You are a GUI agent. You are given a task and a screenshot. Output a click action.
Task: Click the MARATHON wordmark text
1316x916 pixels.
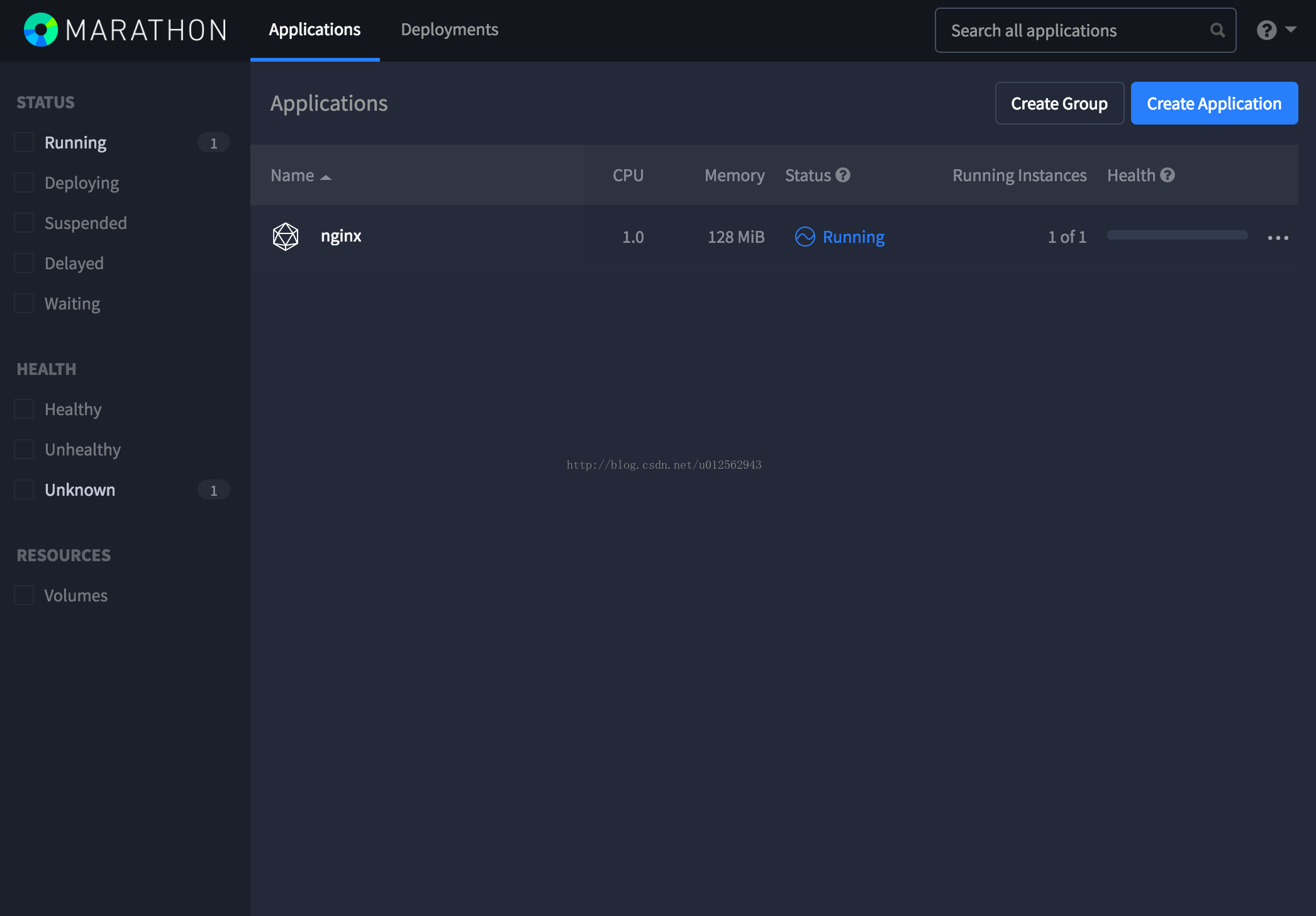146,30
